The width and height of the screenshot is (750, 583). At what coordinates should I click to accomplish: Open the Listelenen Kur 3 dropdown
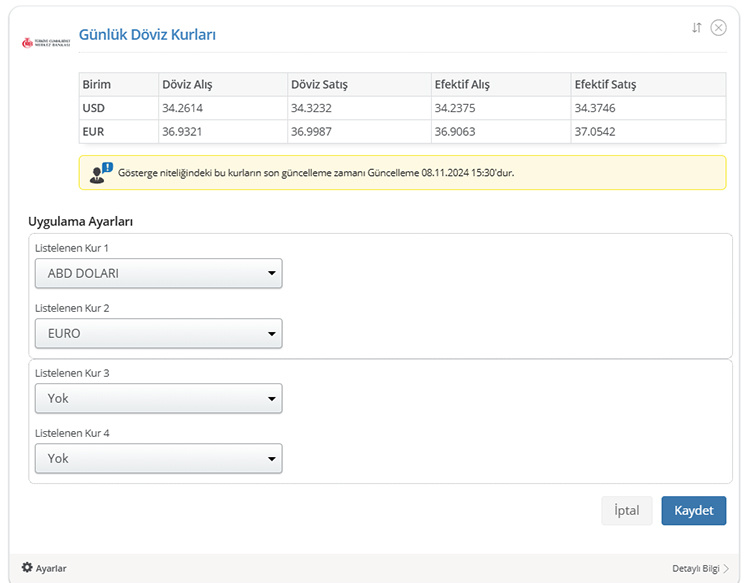click(158, 398)
